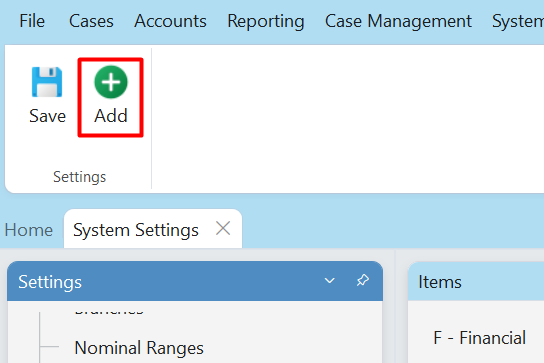Open the File menu

[x=32, y=21]
